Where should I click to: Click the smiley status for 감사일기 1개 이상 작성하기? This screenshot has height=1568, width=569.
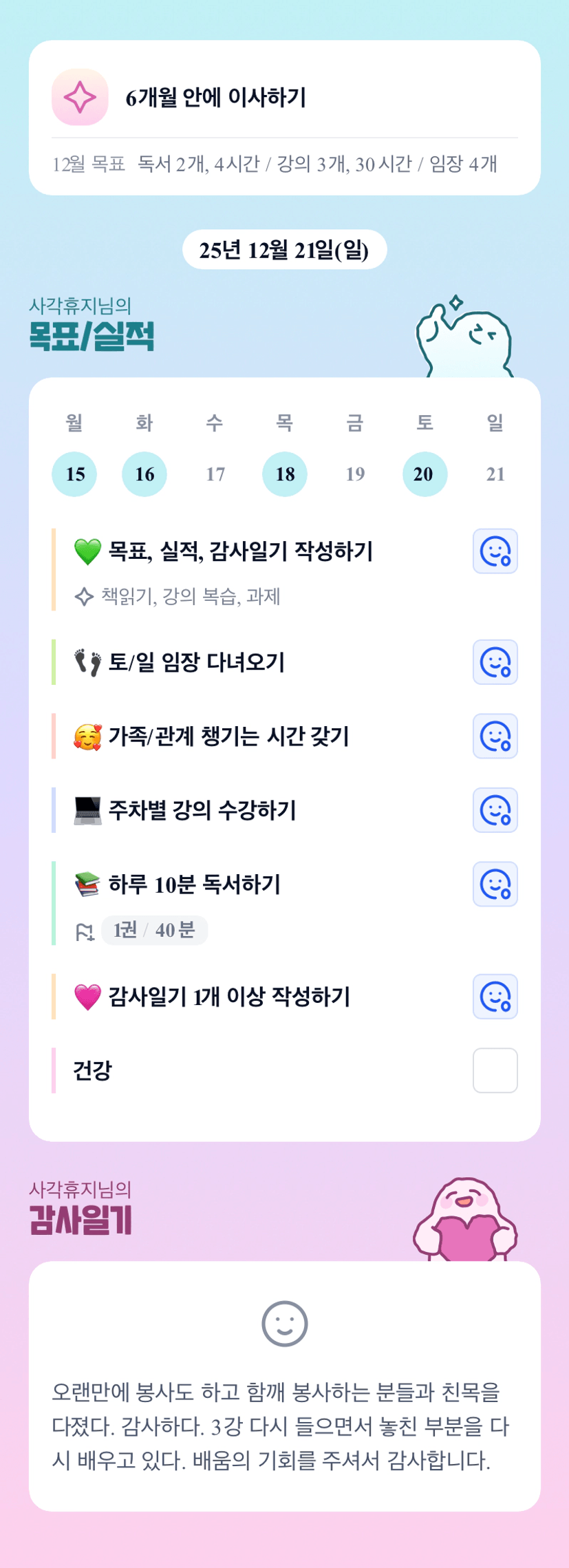[x=495, y=996]
